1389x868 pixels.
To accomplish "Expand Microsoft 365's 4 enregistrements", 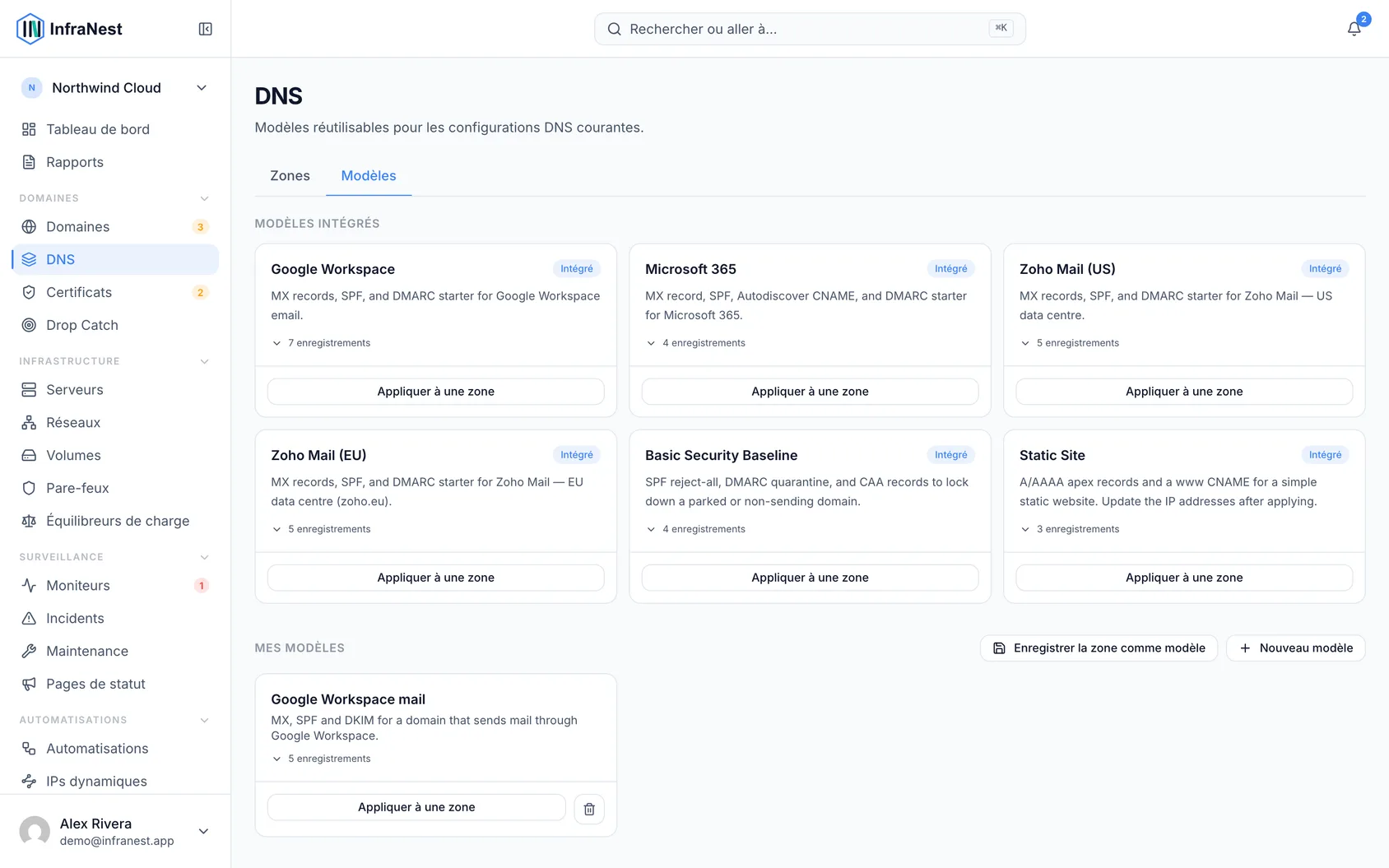I will (x=696, y=343).
